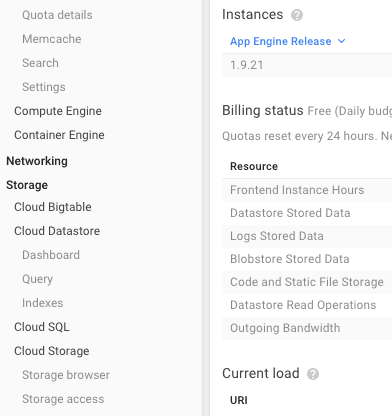
Task: Click the Resource column header
Action: click(254, 166)
